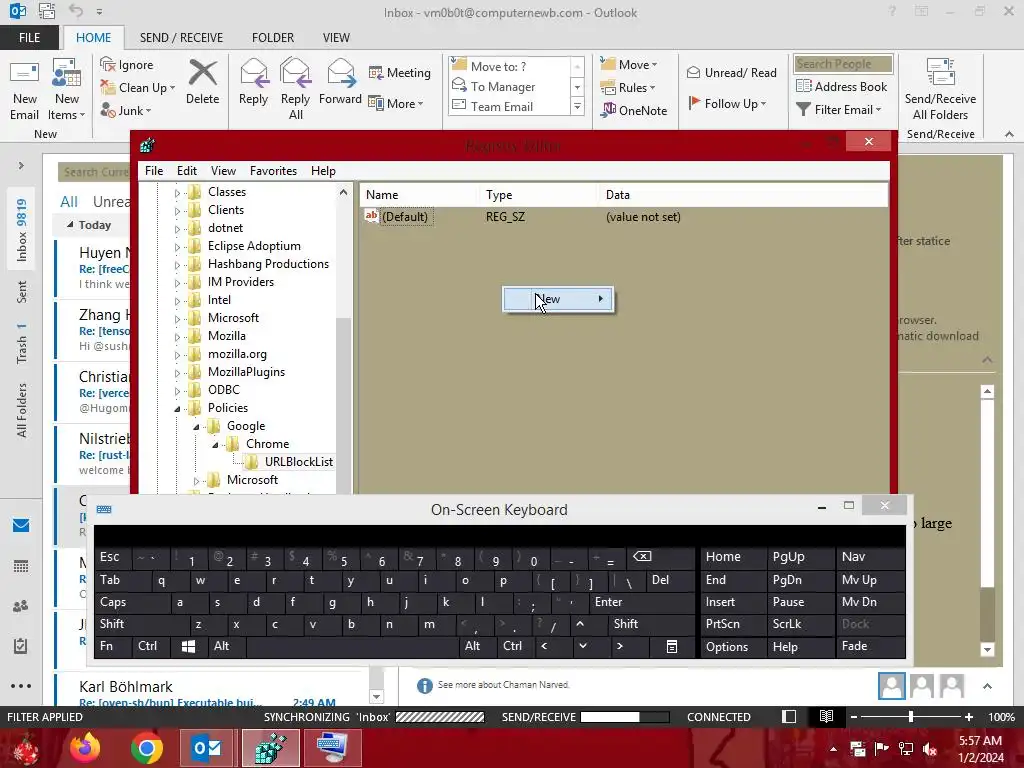Click the Outlook icon on taskbar
Viewport: 1024px width, 768px height.
pyautogui.click(x=206, y=748)
